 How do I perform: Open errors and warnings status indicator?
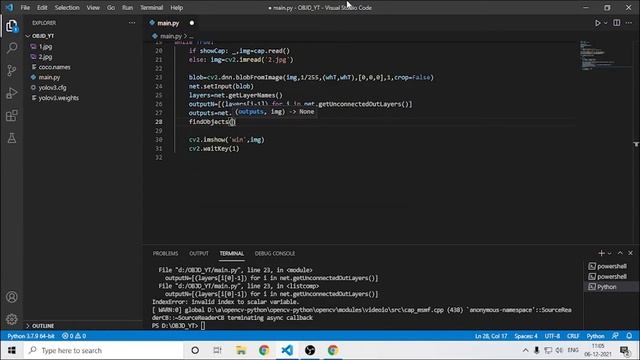[74, 336]
